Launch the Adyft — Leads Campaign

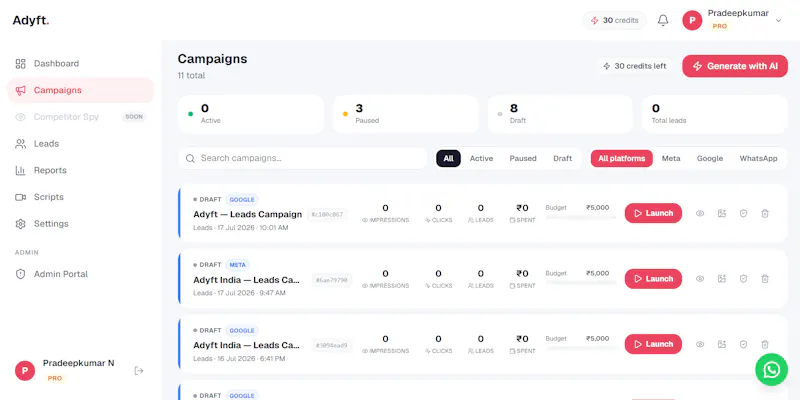653,213
